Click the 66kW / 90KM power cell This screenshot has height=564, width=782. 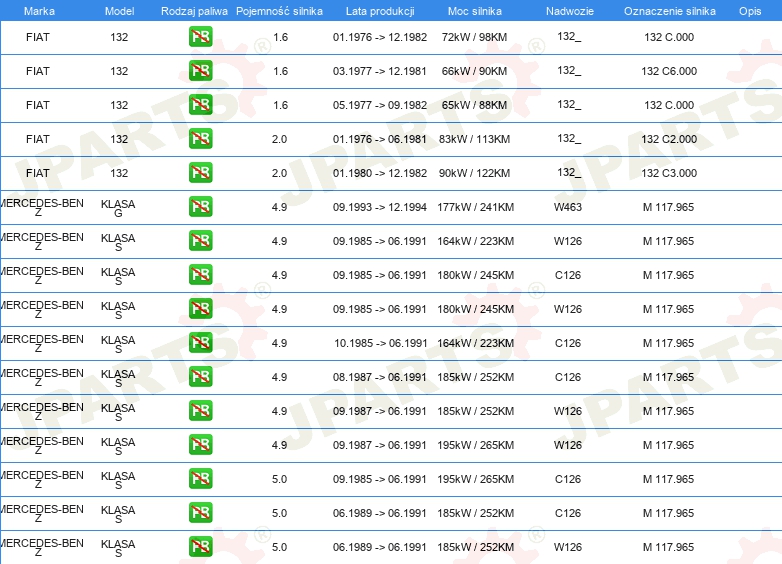pyautogui.click(x=474, y=71)
